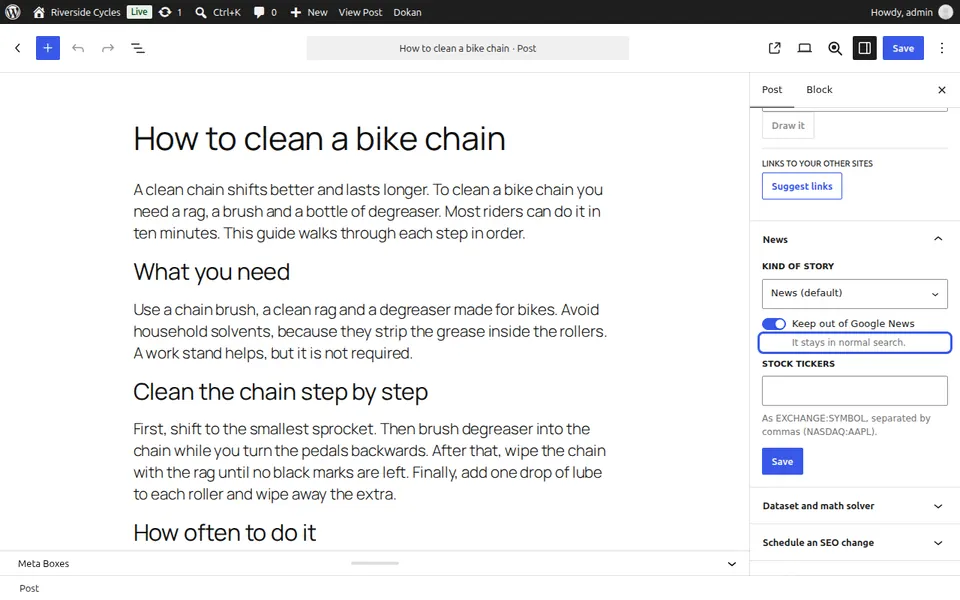Open the Kind of story dropdown
The image size is (960, 600).
click(x=855, y=293)
